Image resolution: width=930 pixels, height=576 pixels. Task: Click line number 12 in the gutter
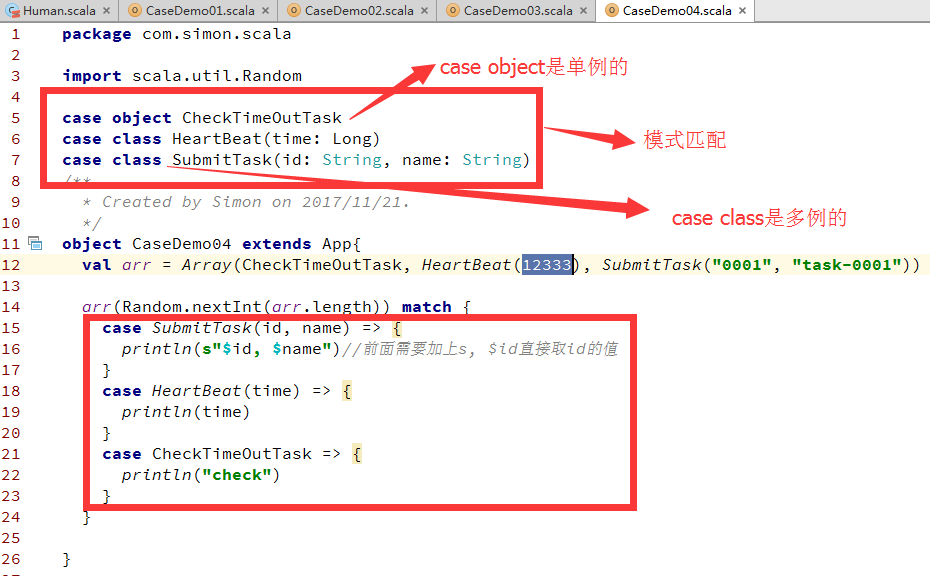coord(11,265)
